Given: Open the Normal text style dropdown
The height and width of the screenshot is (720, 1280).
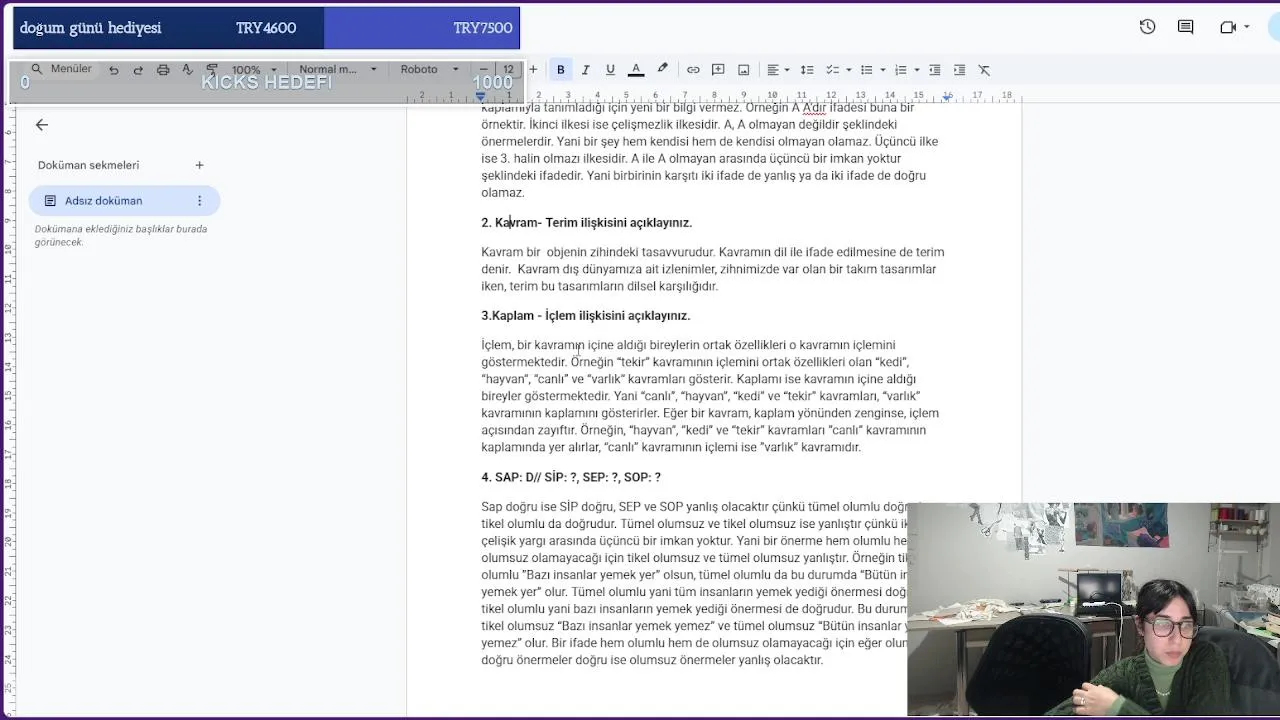Looking at the screenshot, I should pos(337,69).
